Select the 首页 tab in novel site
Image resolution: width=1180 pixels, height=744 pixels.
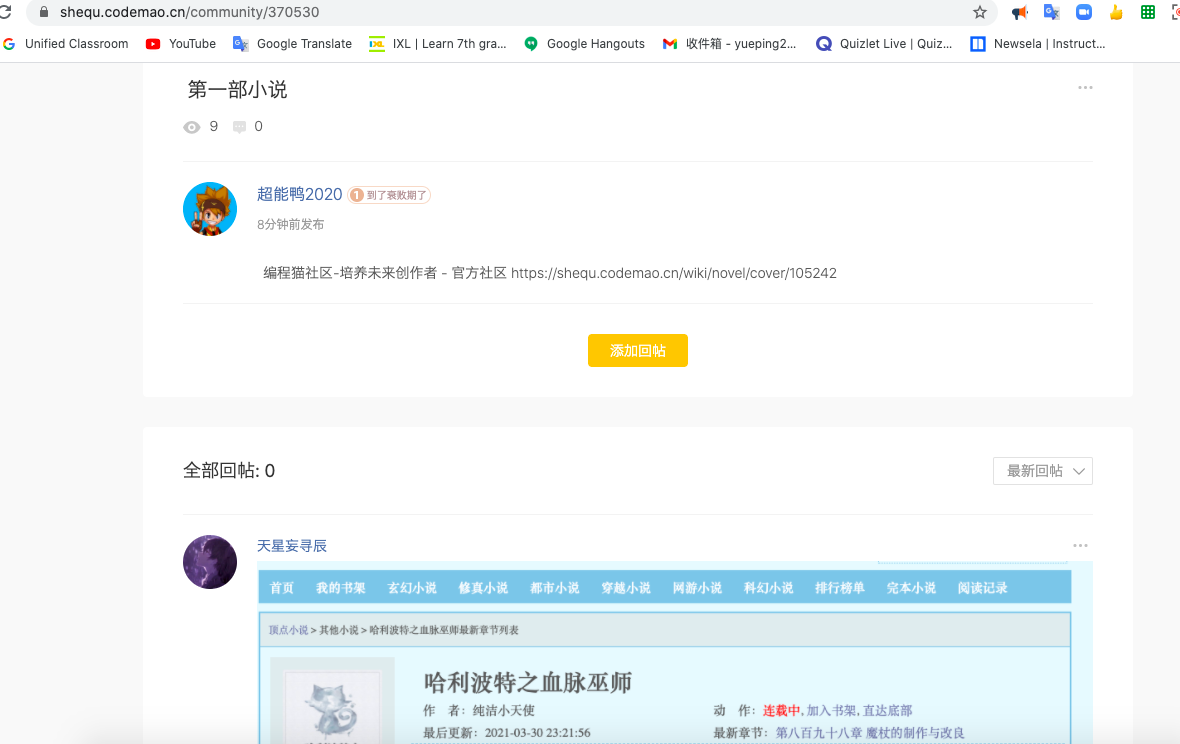point(281,588)
